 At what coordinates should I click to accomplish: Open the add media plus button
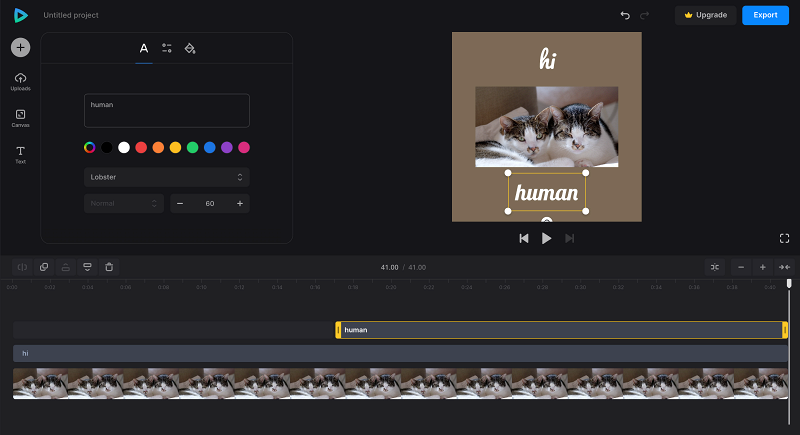20,47
